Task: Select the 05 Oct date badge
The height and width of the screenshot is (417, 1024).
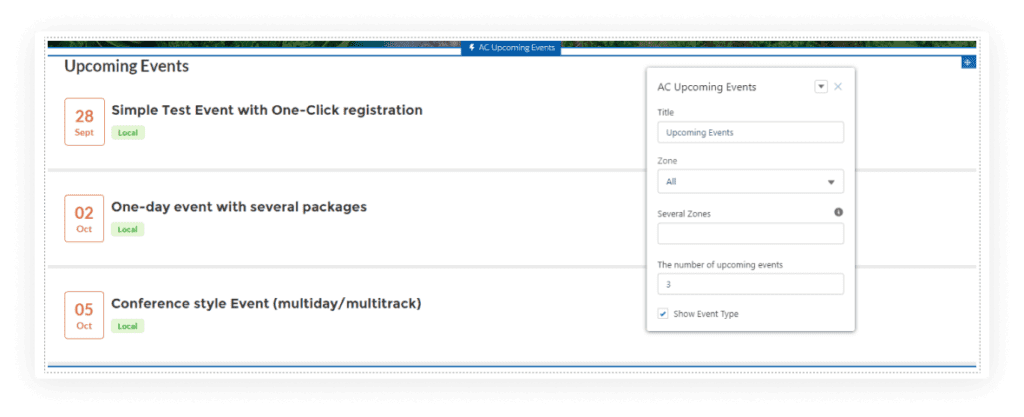Action: coord(84,315)
